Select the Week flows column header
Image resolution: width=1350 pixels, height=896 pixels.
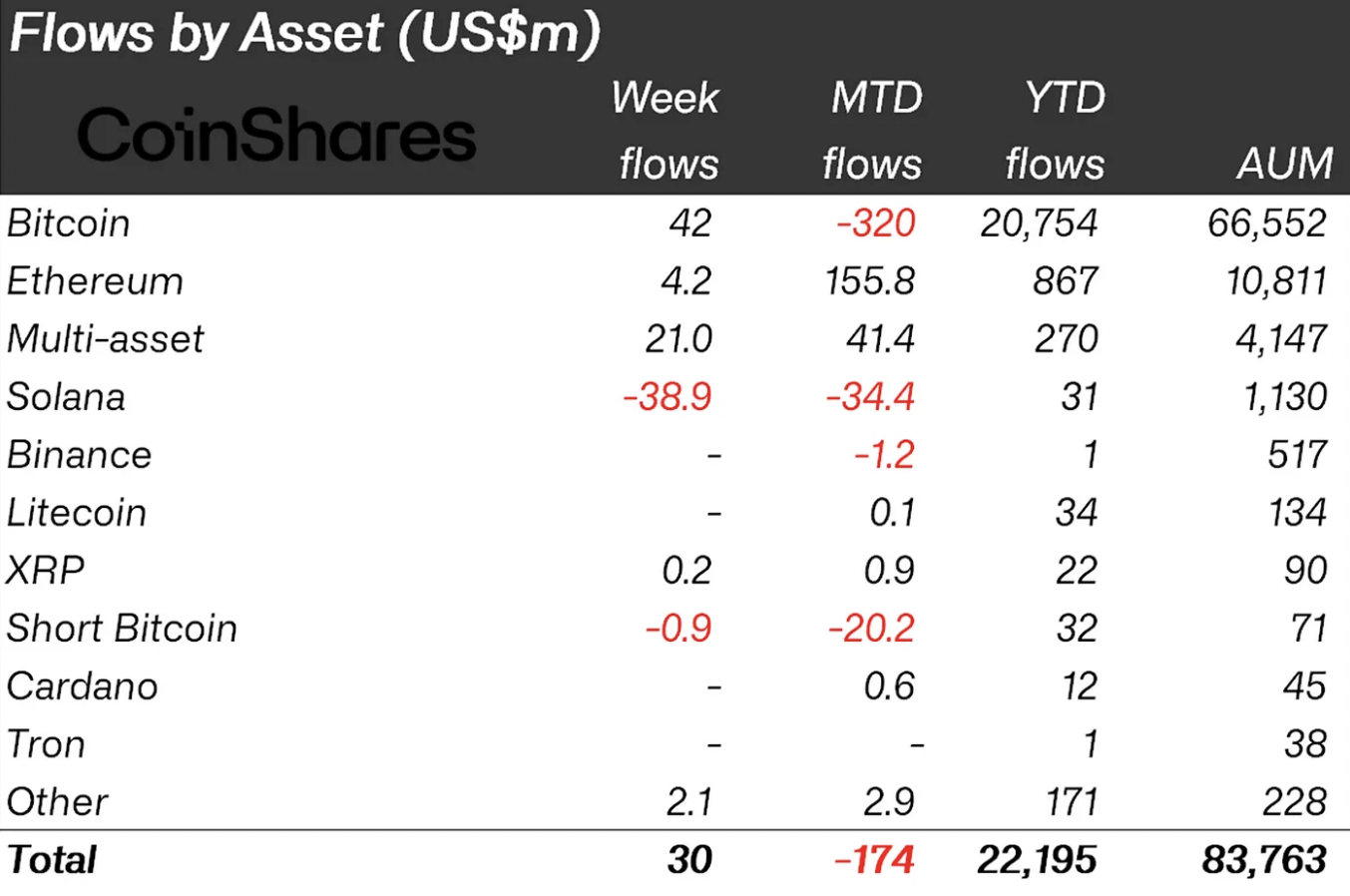pyautogui.click(x=666, y=131)
